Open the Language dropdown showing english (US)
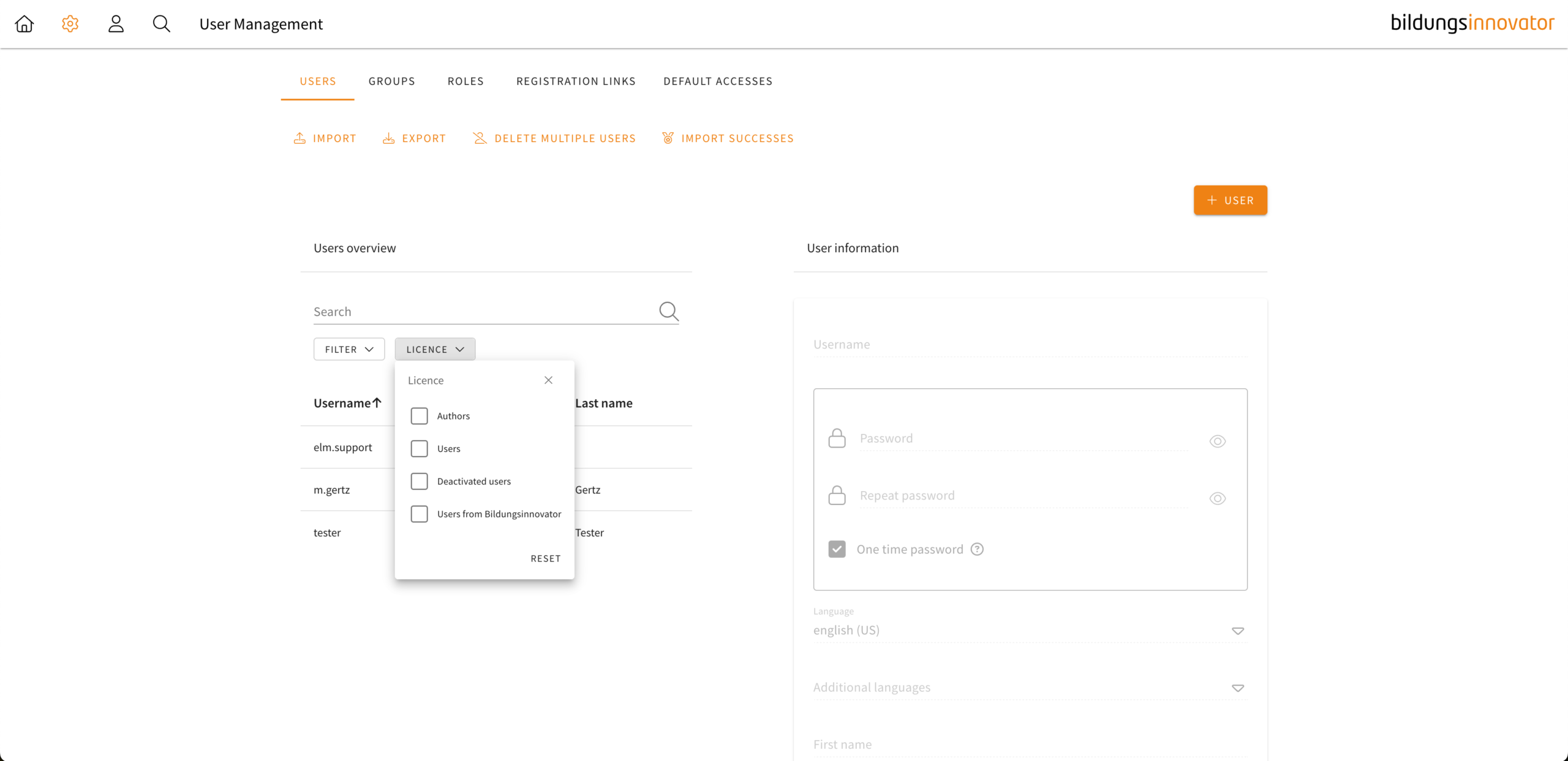 (1238, 631)
